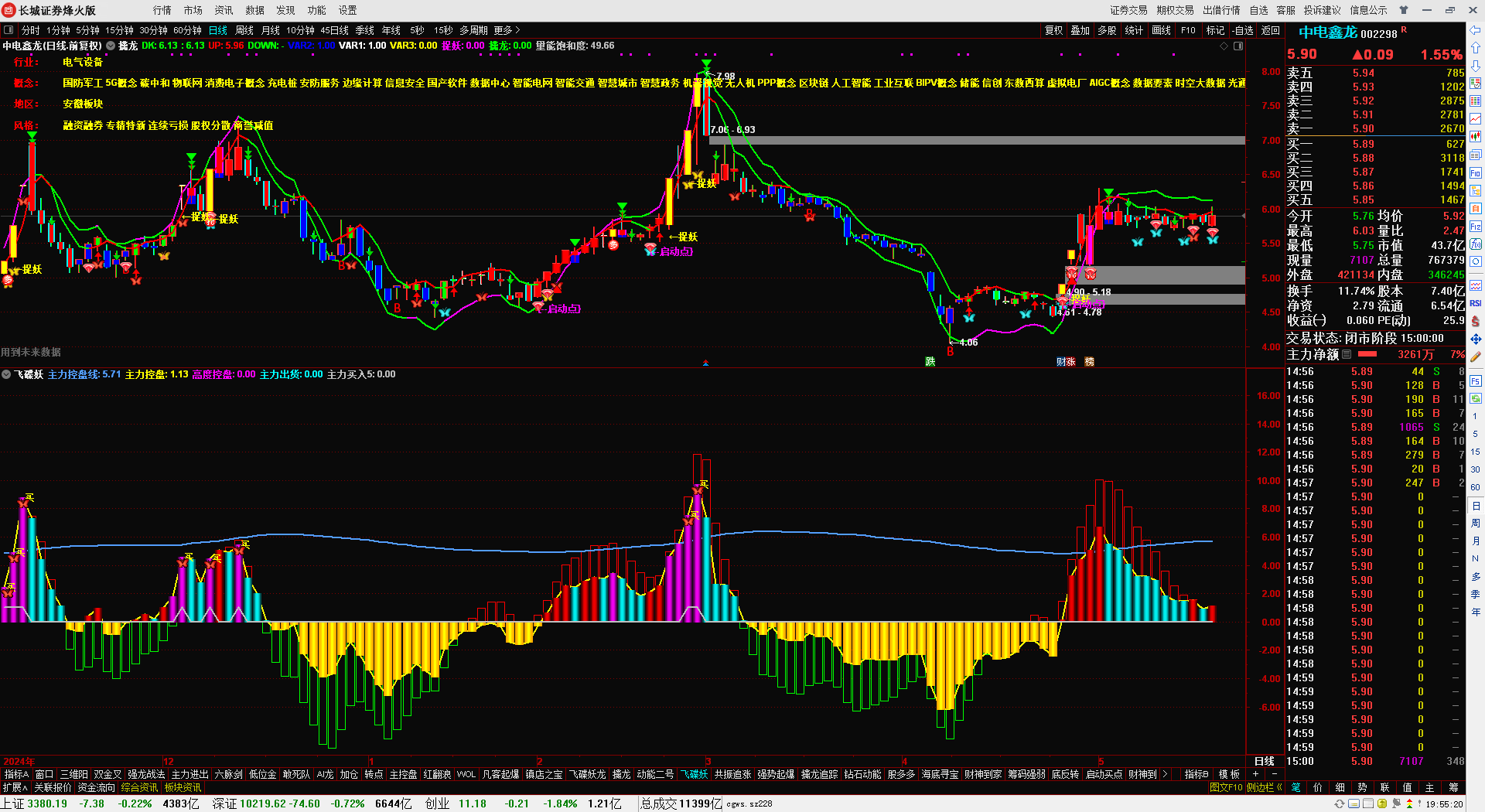Open the 行情 menu
This screenshot has height=812, width=1485.
[x=162, y=10]
